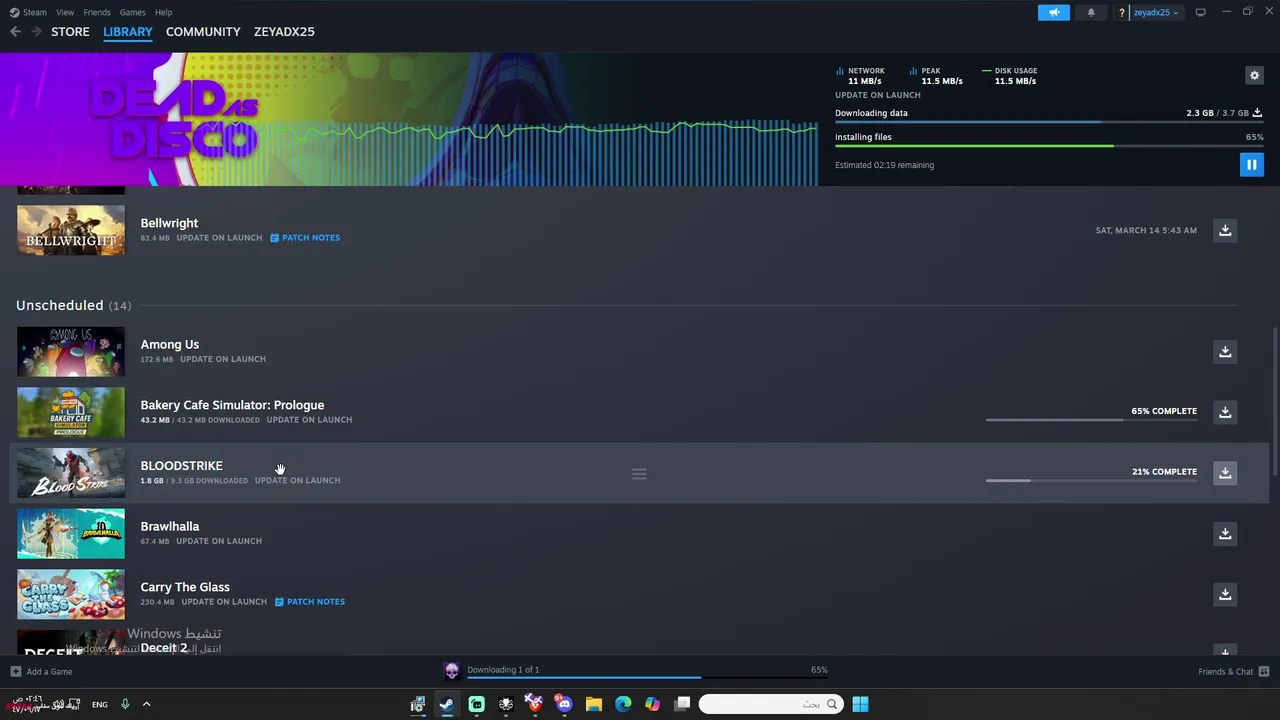Select the Bellwright title text
1280x720 pixels.
point(169,223)
